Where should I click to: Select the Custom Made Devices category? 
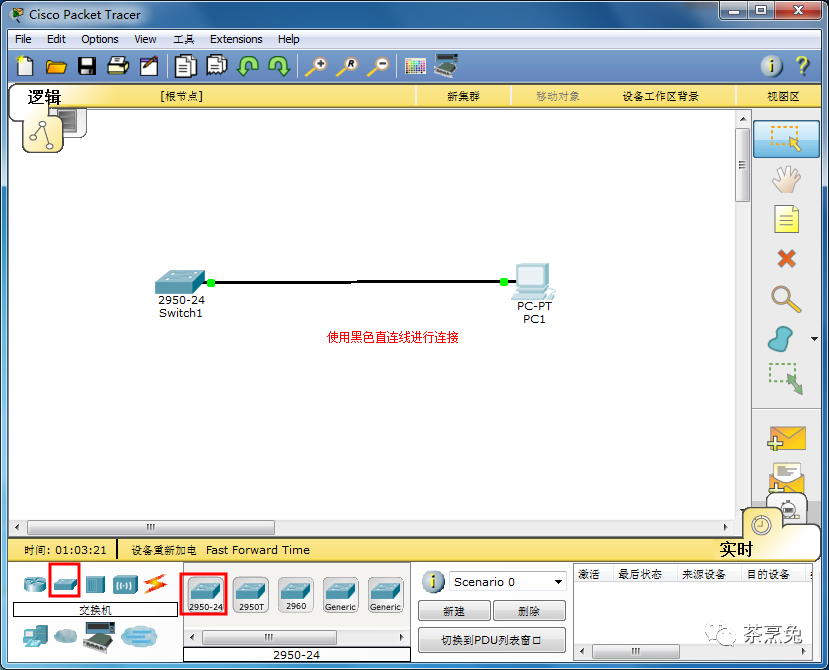99,636
